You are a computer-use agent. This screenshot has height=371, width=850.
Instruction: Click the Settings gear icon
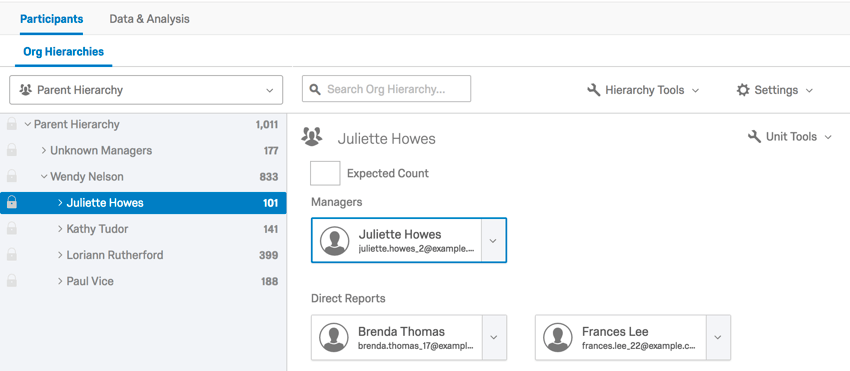743,90
